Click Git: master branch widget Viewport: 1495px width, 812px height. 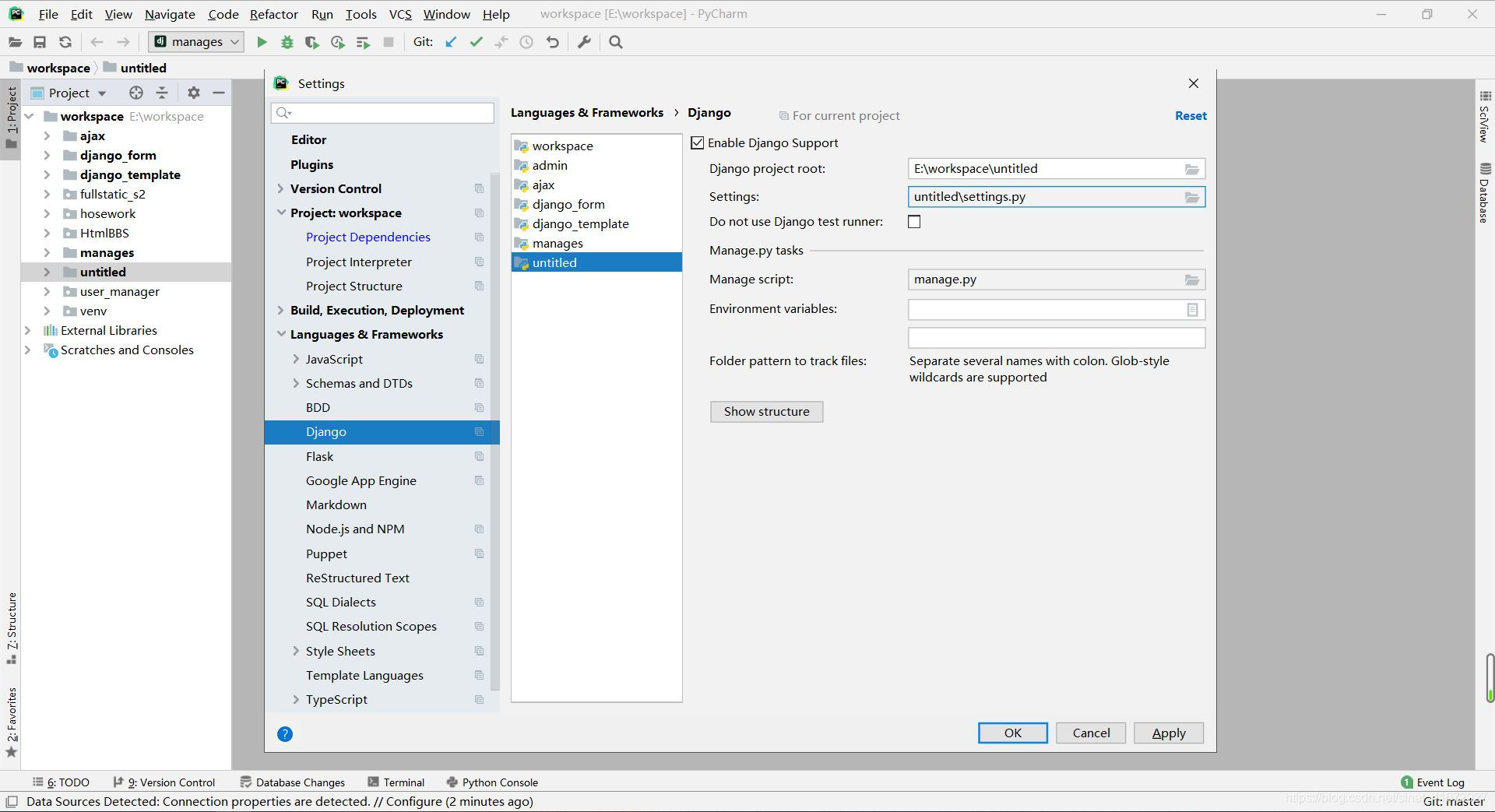1454,801
